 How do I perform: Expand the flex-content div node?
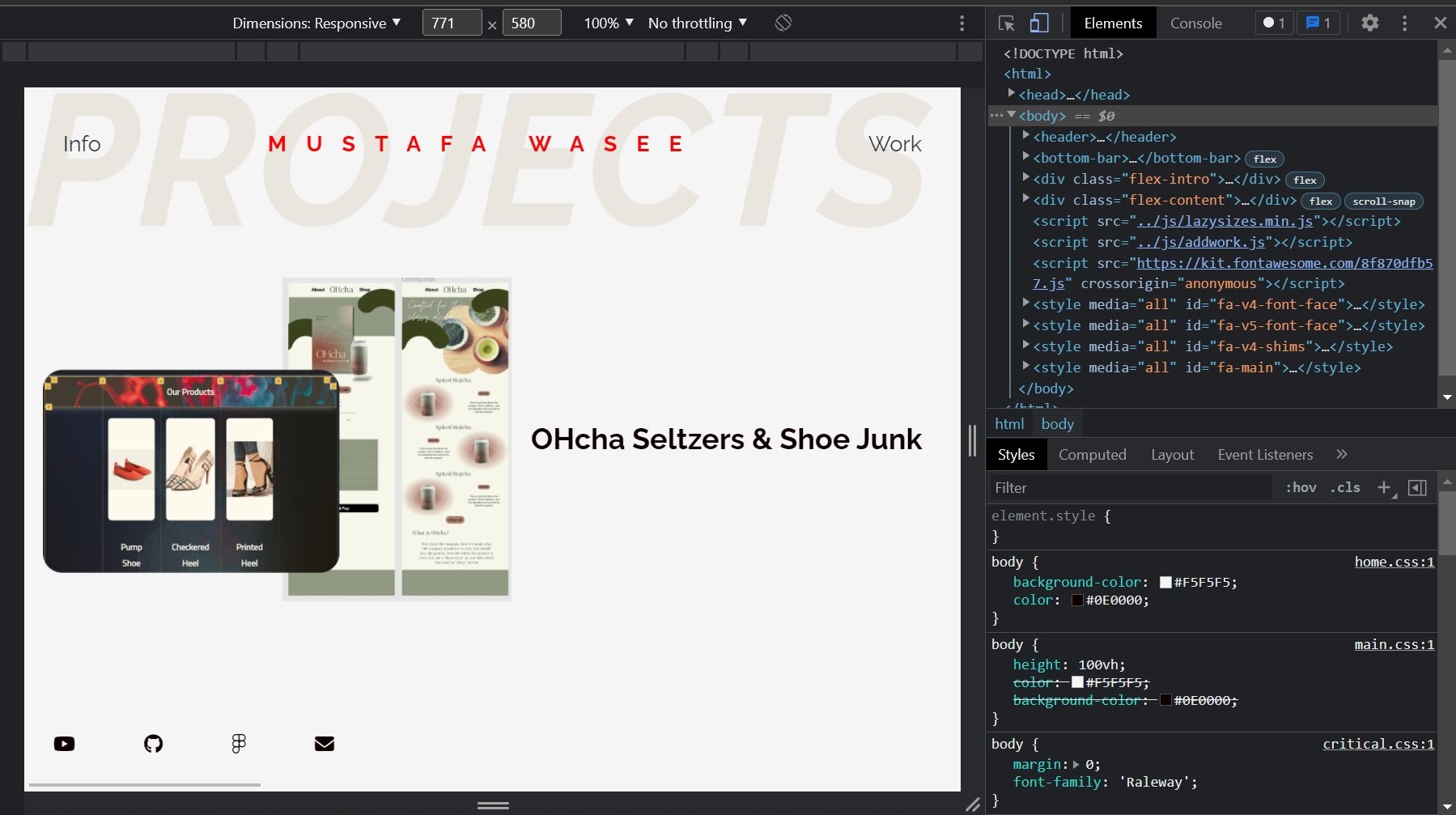pyautogui.click(x=1025, y=198)
